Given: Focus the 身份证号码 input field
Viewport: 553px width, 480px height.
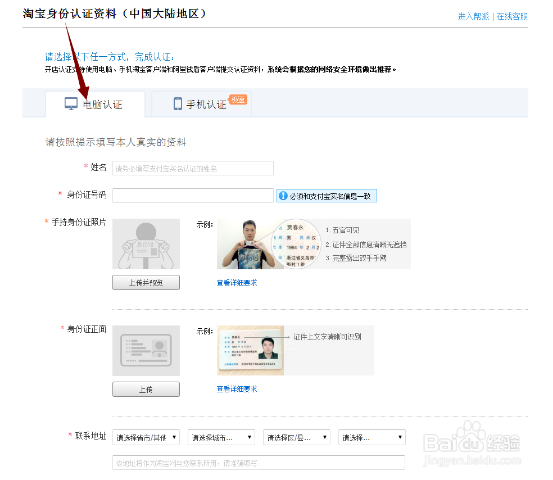Looking at the screenshot, I should [x=193, y=195].
